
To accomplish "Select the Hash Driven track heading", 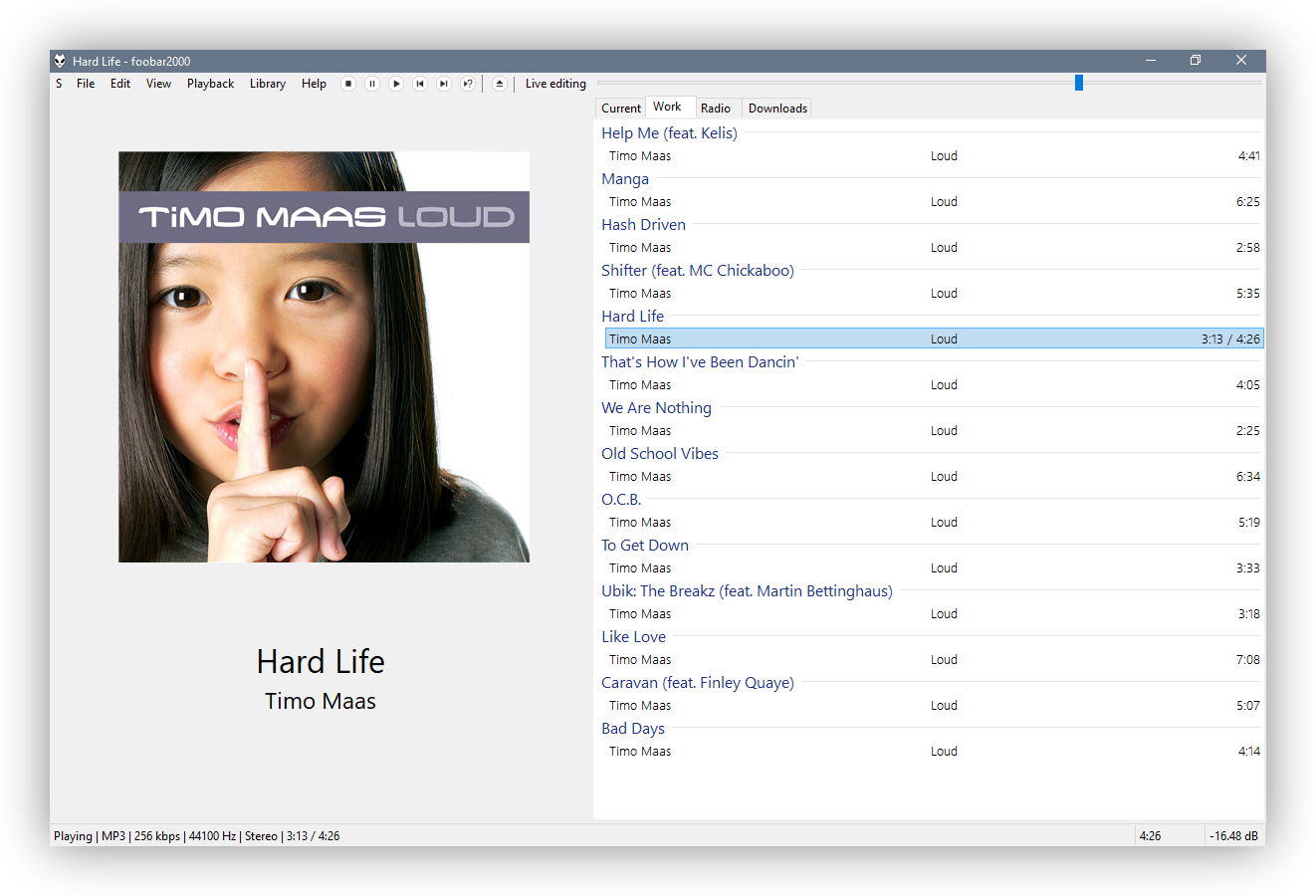I will [x=643, y=224].
